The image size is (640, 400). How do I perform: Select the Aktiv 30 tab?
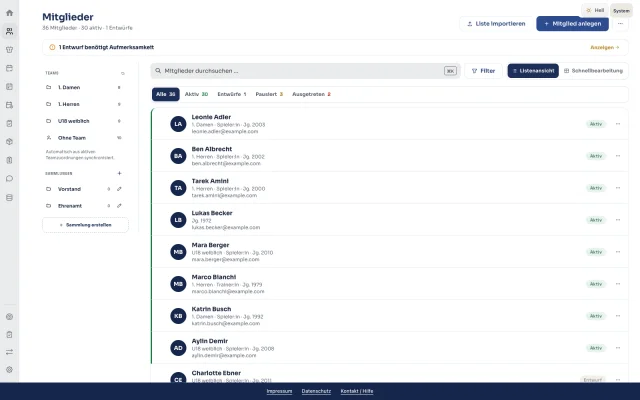click(x=196, y=94)
